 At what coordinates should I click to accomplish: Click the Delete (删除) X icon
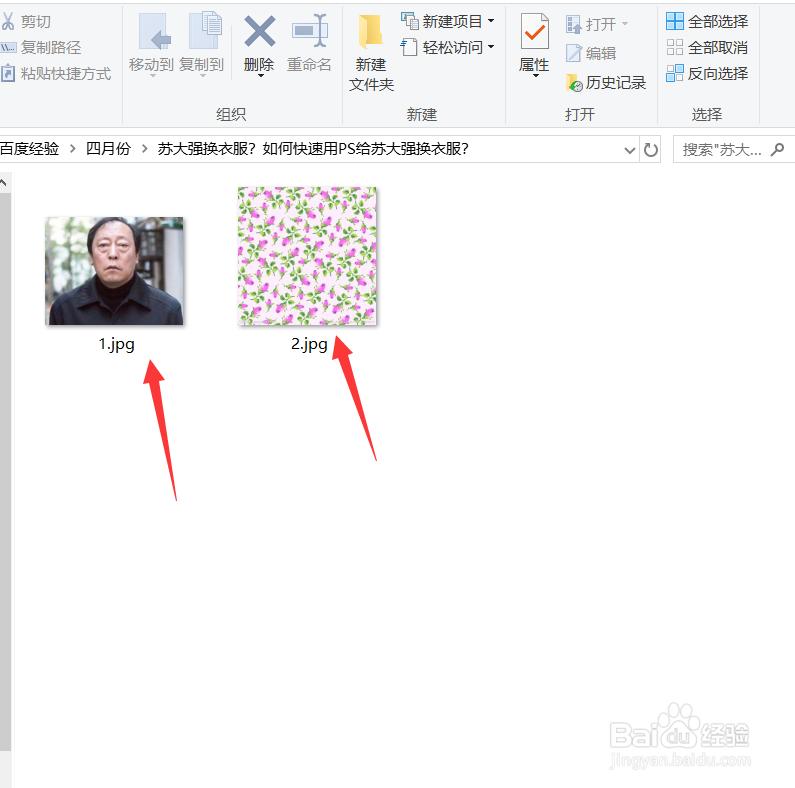click(x=259, y=31)
